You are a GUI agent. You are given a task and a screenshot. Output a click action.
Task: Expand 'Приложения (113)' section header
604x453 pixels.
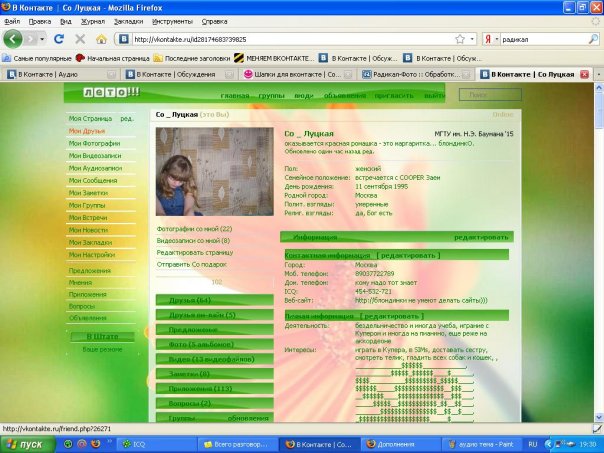215,389
